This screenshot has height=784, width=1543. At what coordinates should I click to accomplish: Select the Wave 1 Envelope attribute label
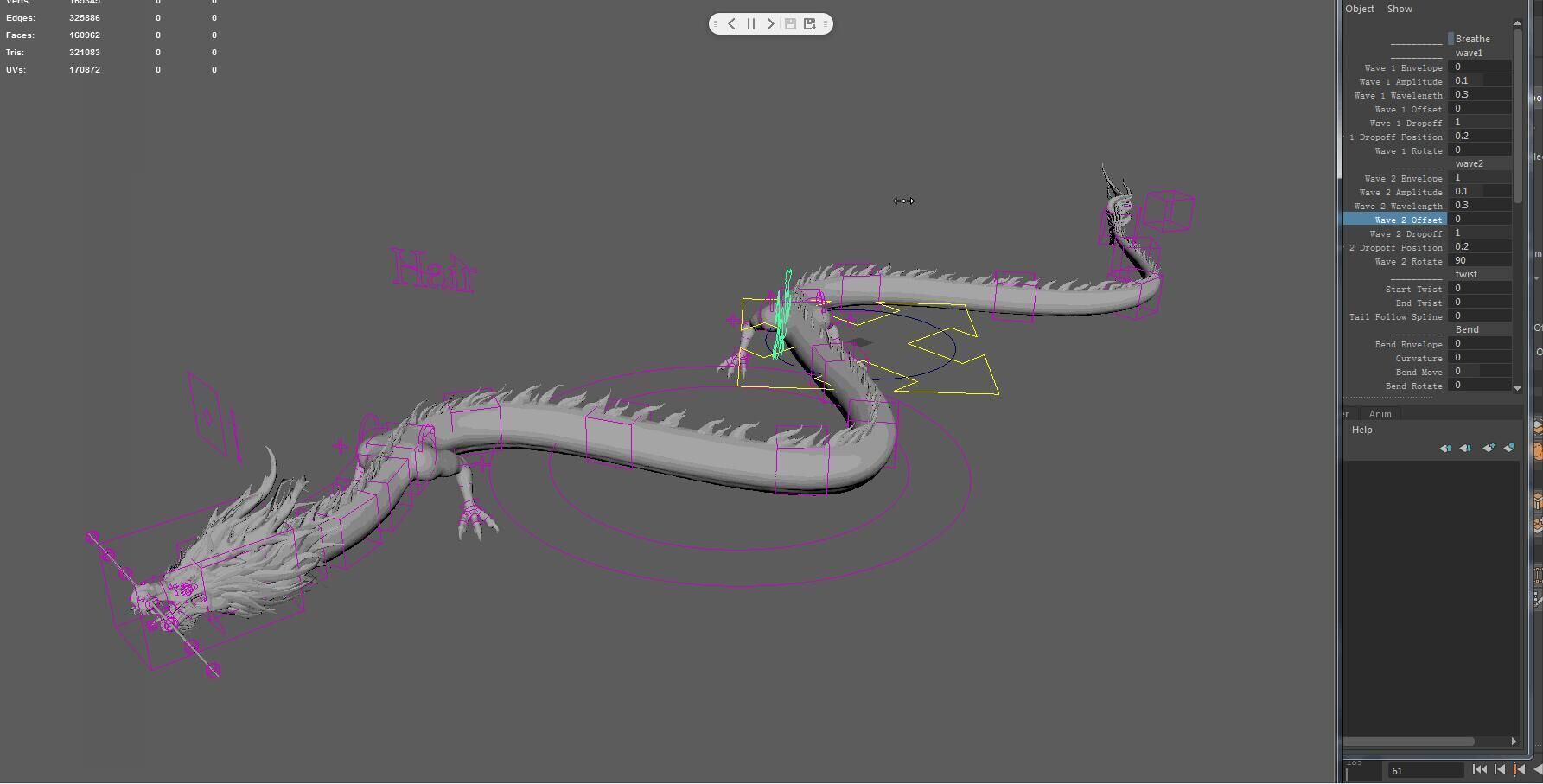1403,67
